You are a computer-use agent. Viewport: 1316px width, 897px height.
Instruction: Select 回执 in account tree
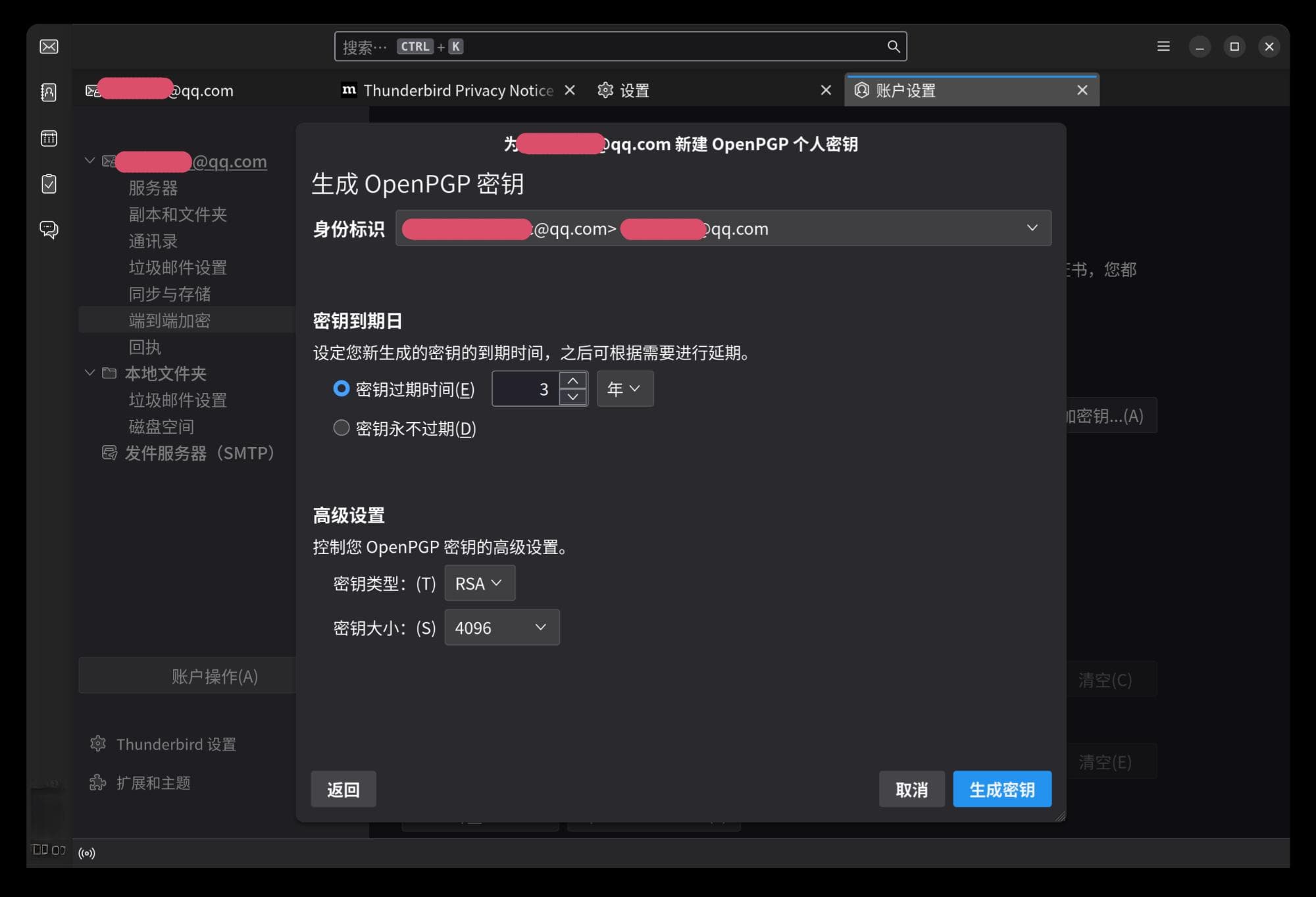click(145, 347)
